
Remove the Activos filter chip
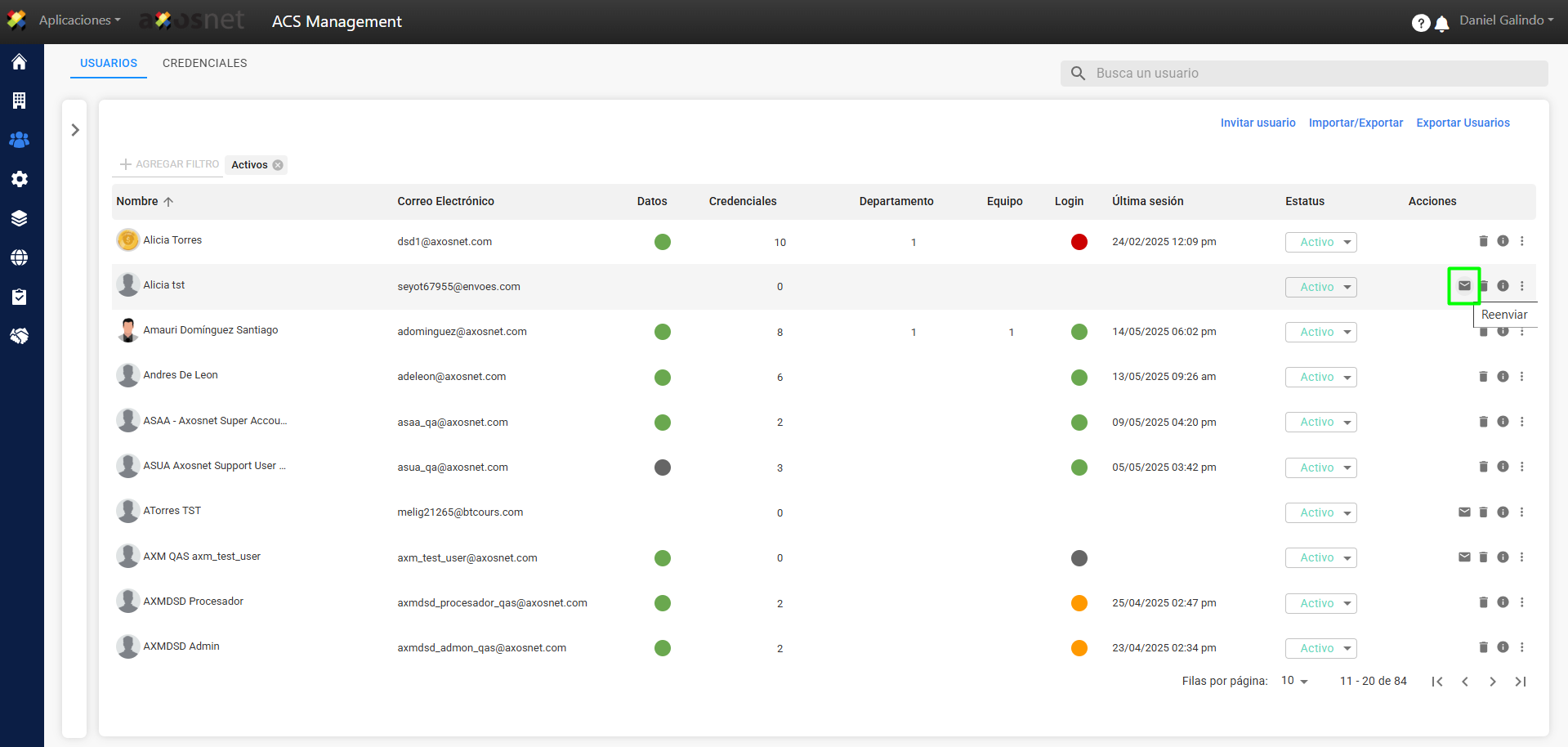[278, 165]
